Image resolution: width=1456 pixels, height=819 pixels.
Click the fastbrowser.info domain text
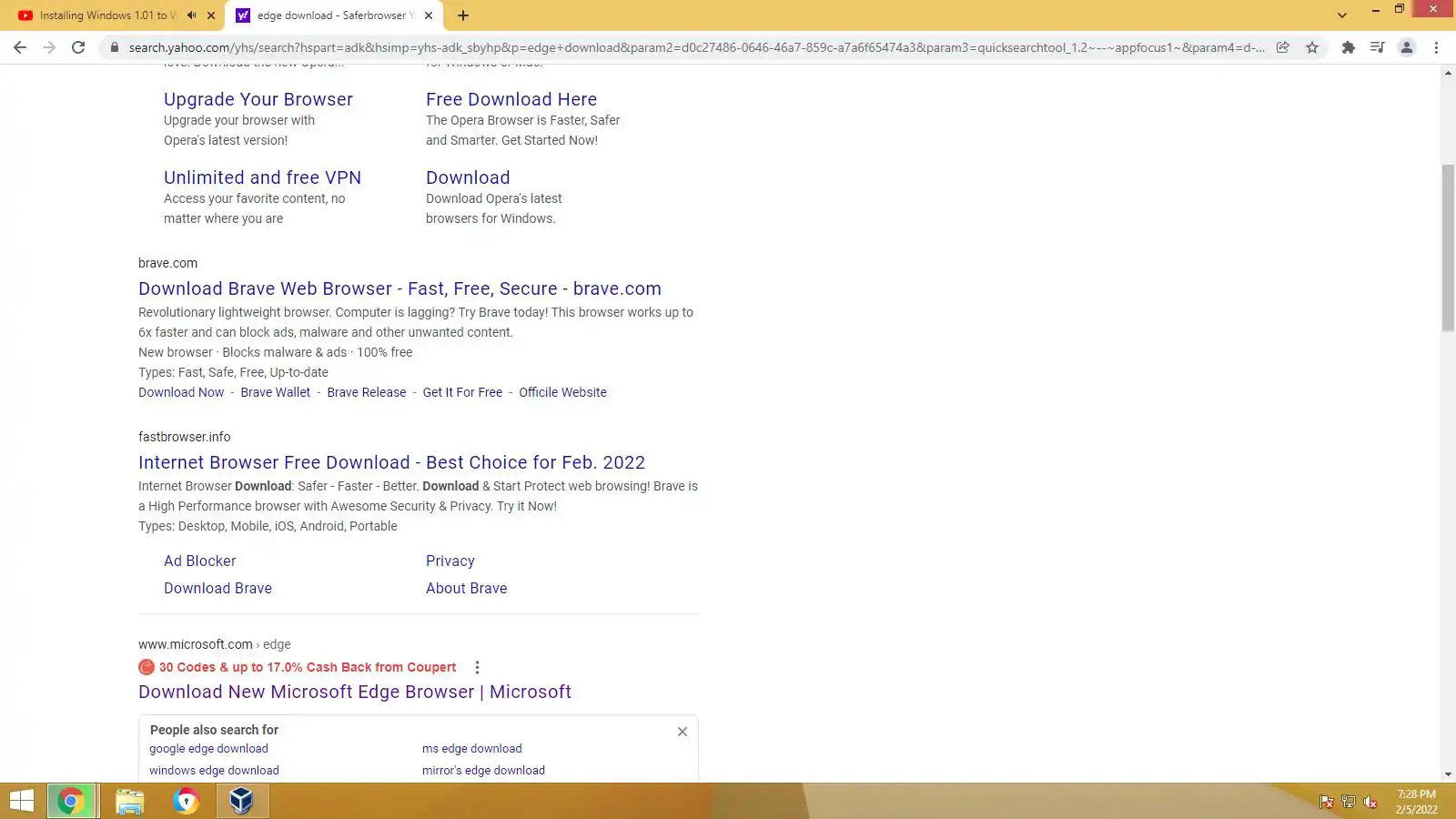184,437
